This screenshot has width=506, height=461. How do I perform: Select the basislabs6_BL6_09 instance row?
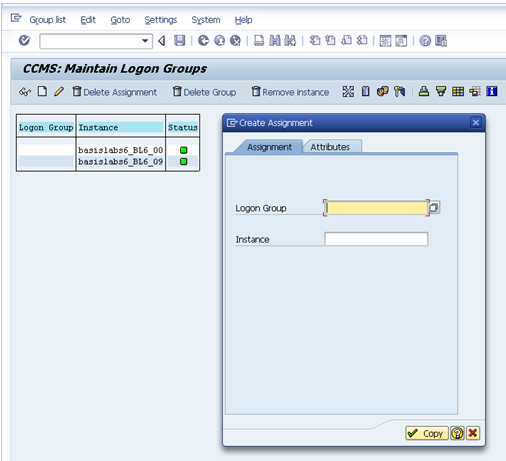click(109, 162)
